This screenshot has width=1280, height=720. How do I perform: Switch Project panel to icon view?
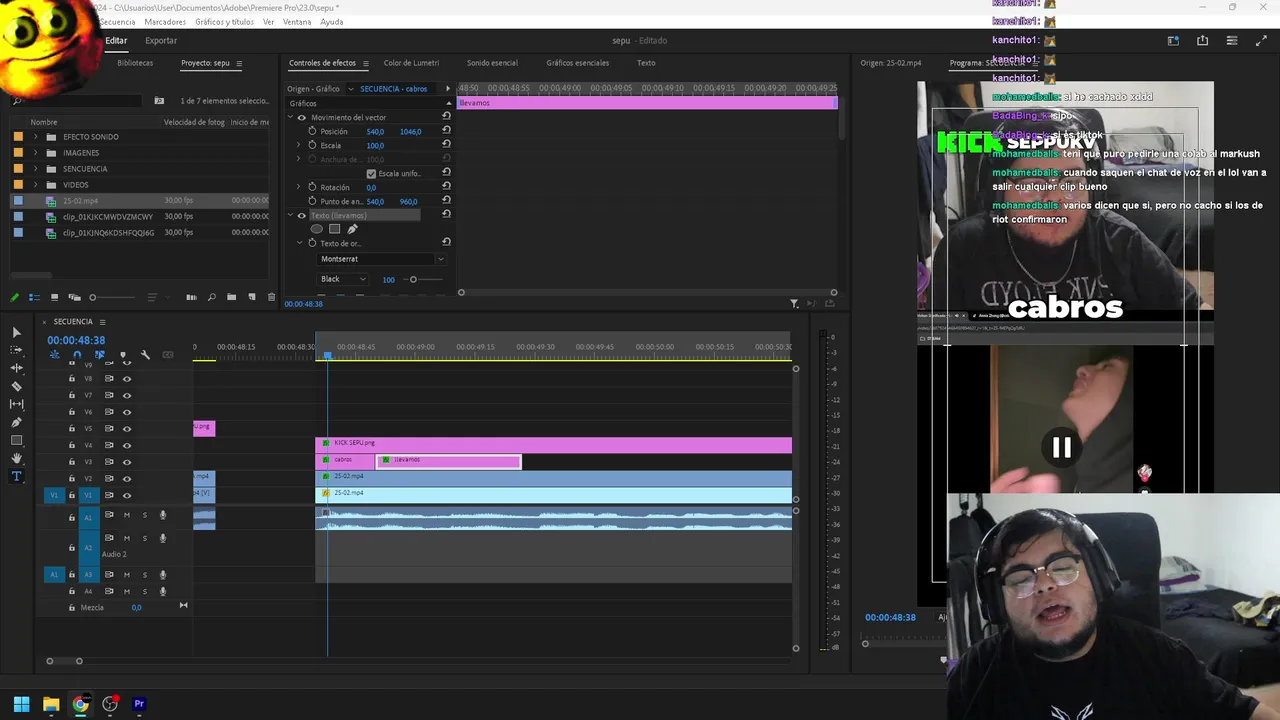(x=54, y=297)
